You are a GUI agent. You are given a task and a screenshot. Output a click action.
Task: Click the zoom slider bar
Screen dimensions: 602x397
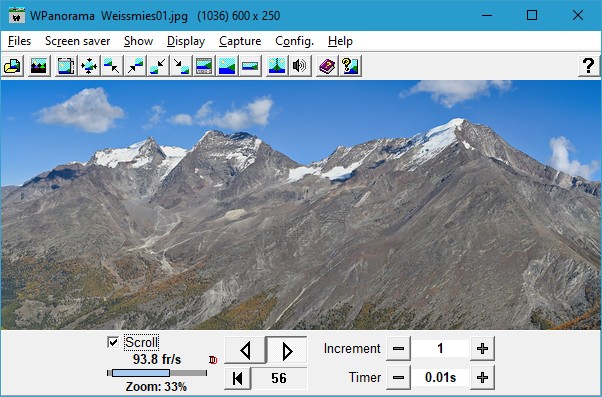tap(157, 373)
